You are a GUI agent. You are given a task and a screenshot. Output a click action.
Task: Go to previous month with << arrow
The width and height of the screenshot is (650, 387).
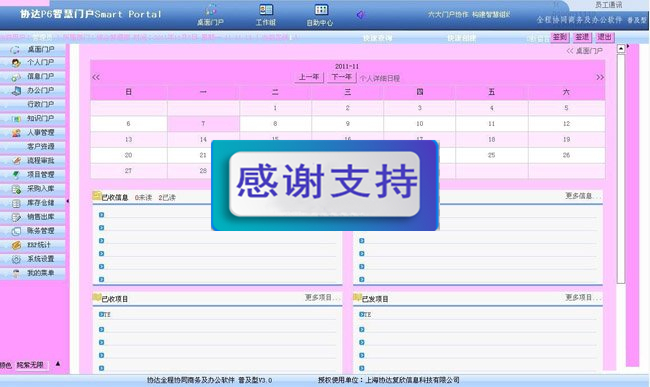96,77
